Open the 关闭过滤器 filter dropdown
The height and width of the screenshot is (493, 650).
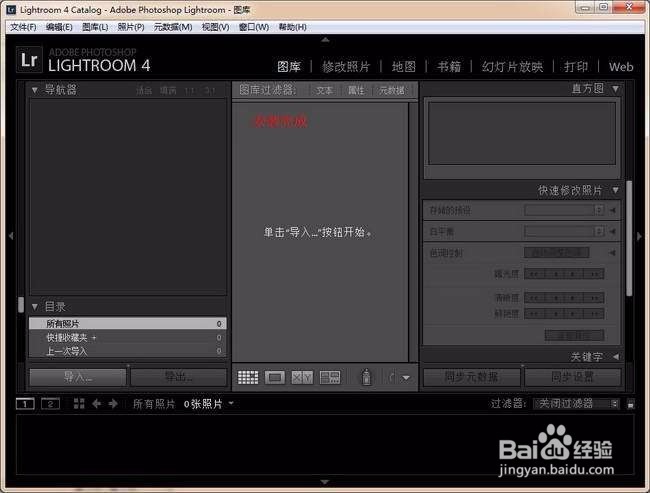coord(576,403)
